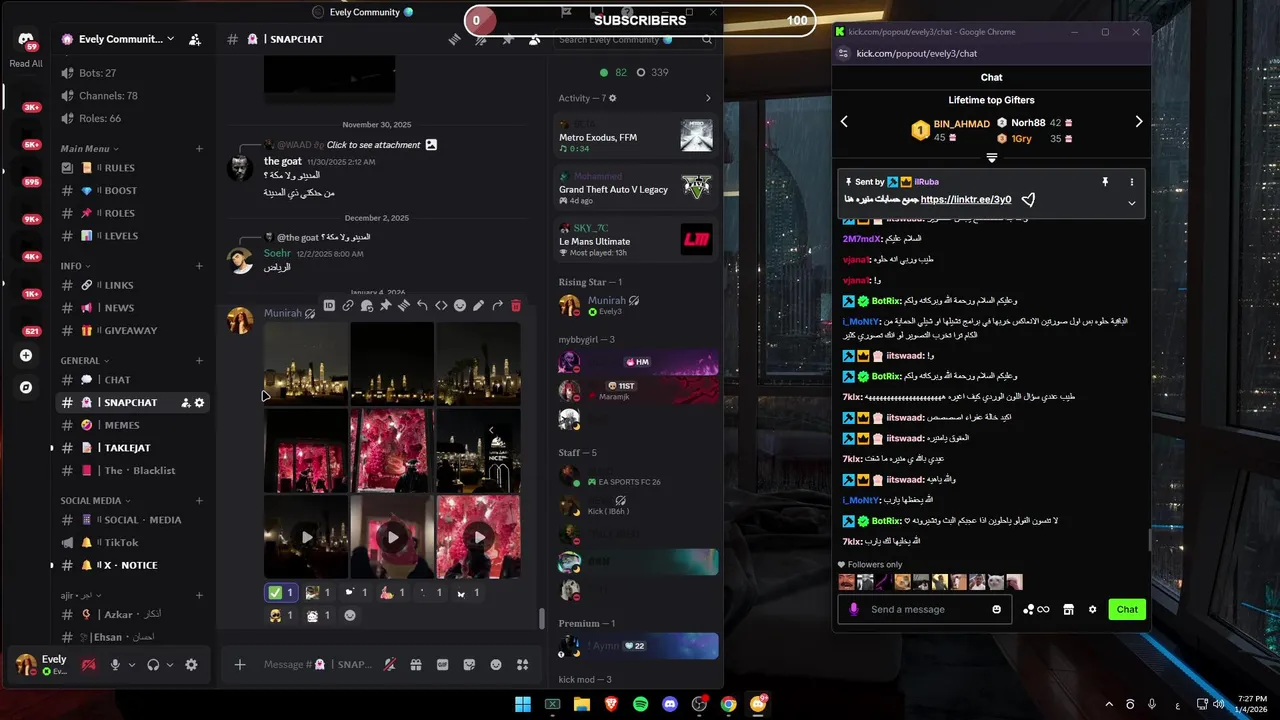1280x720 pixels.
Task: Toggle Discord microphone mute
Action: coord(115,665)
